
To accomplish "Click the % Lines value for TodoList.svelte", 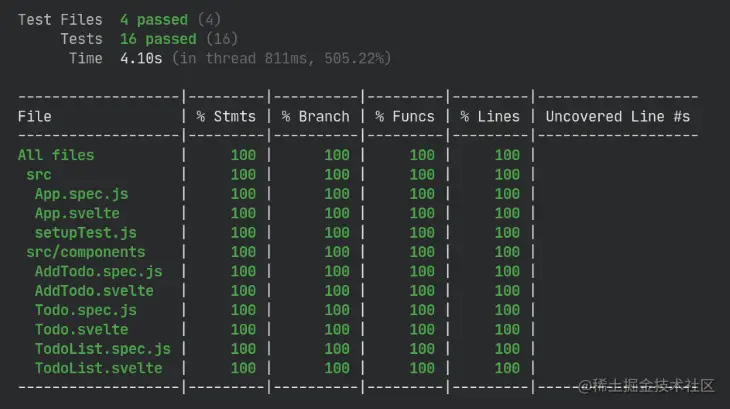I will coord(507,368).
